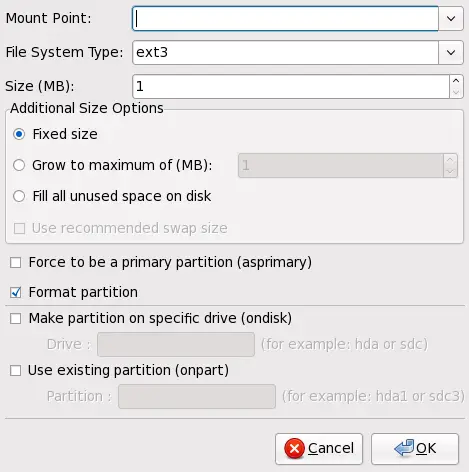469x472 pixels.
Task: Click the Additional Size Options heading
Action: point(87,108)
